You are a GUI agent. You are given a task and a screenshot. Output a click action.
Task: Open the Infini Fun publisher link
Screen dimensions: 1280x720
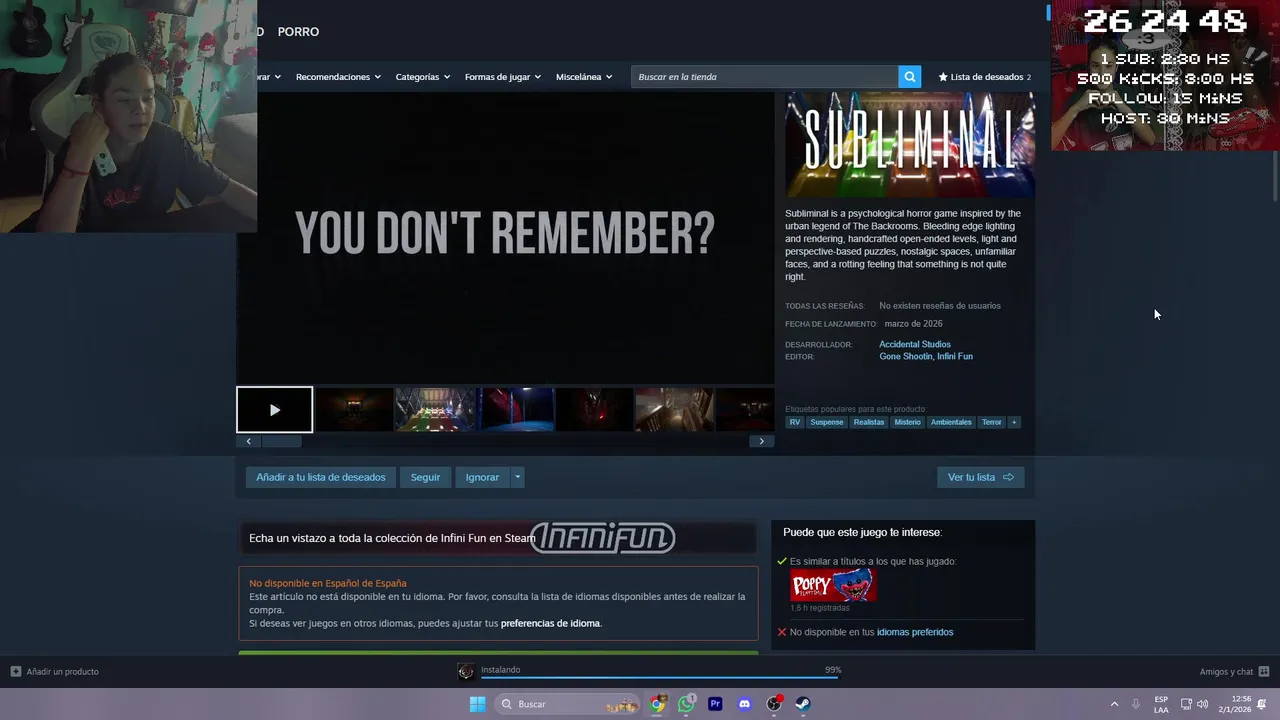click(x=955, y=356)
